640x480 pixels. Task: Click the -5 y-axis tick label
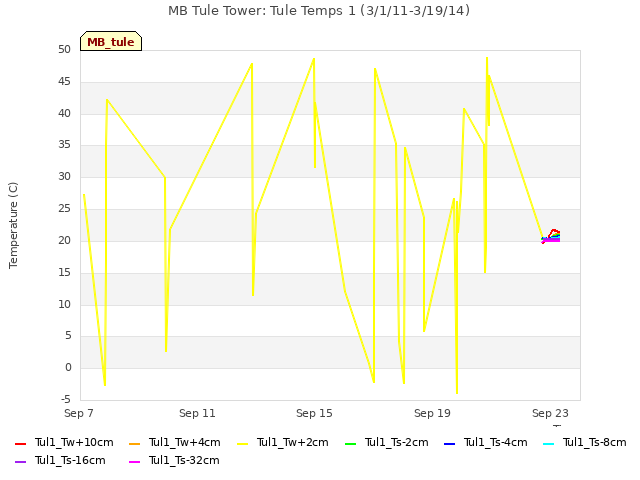pyautogui.click(x=66, y=399)
